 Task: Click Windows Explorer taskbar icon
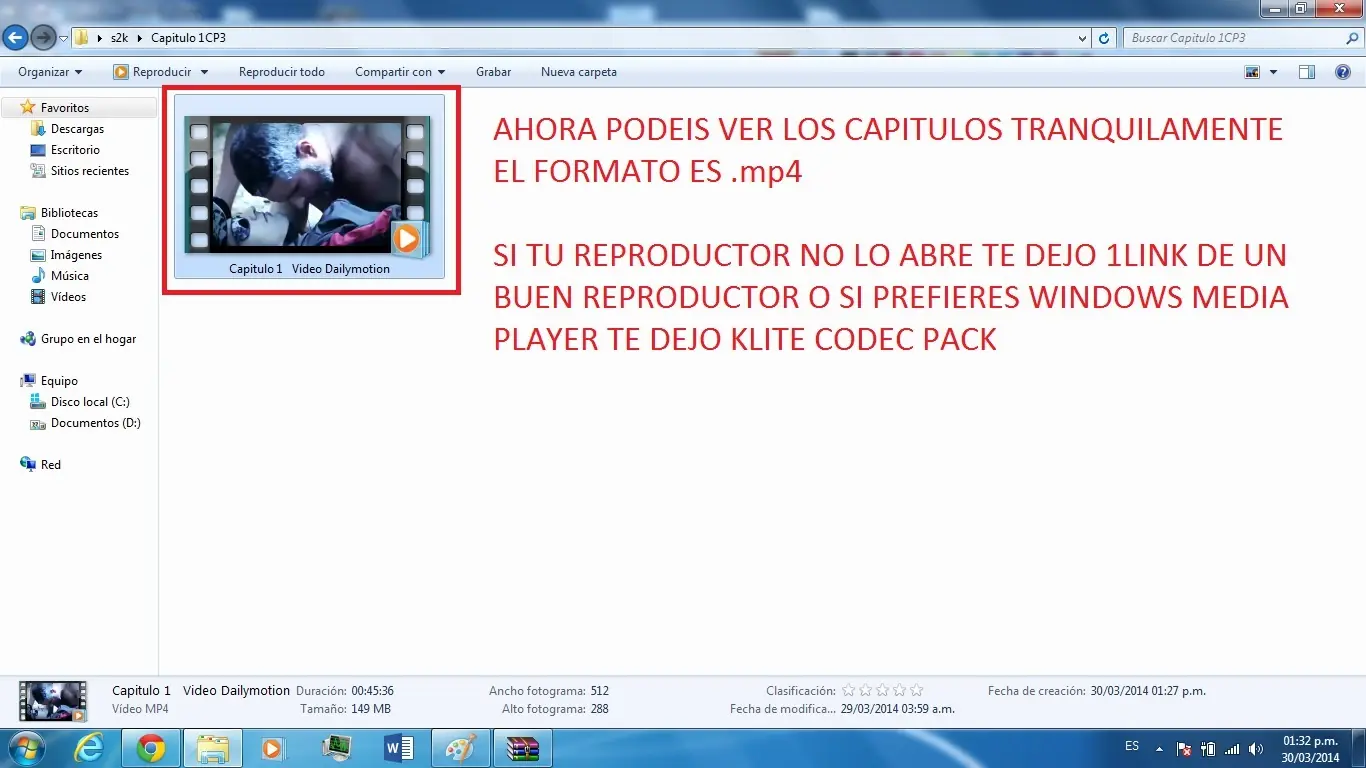[213, 748]
